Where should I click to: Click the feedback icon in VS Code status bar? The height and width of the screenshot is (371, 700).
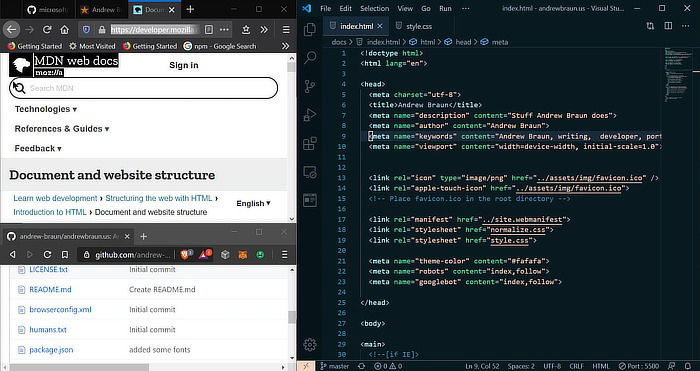[671, 366]
